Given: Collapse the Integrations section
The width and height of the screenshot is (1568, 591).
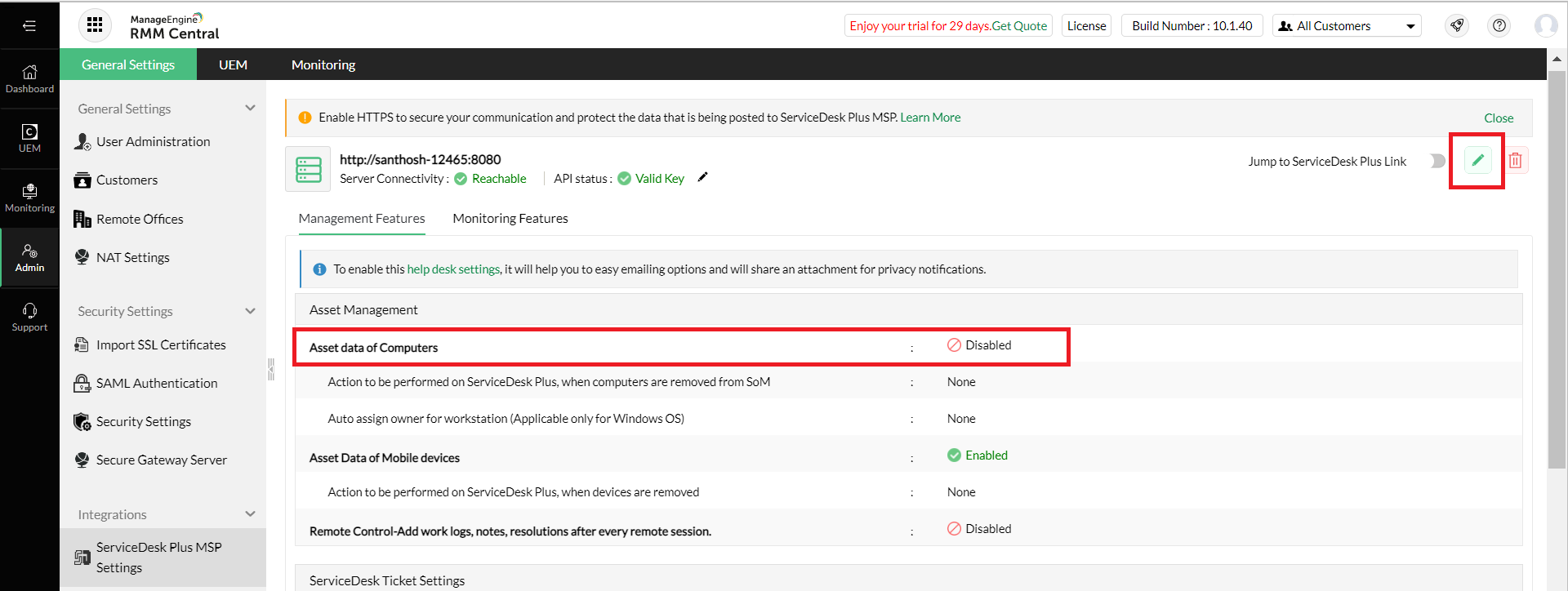Looking at the screenshot, I should [250, 514].
